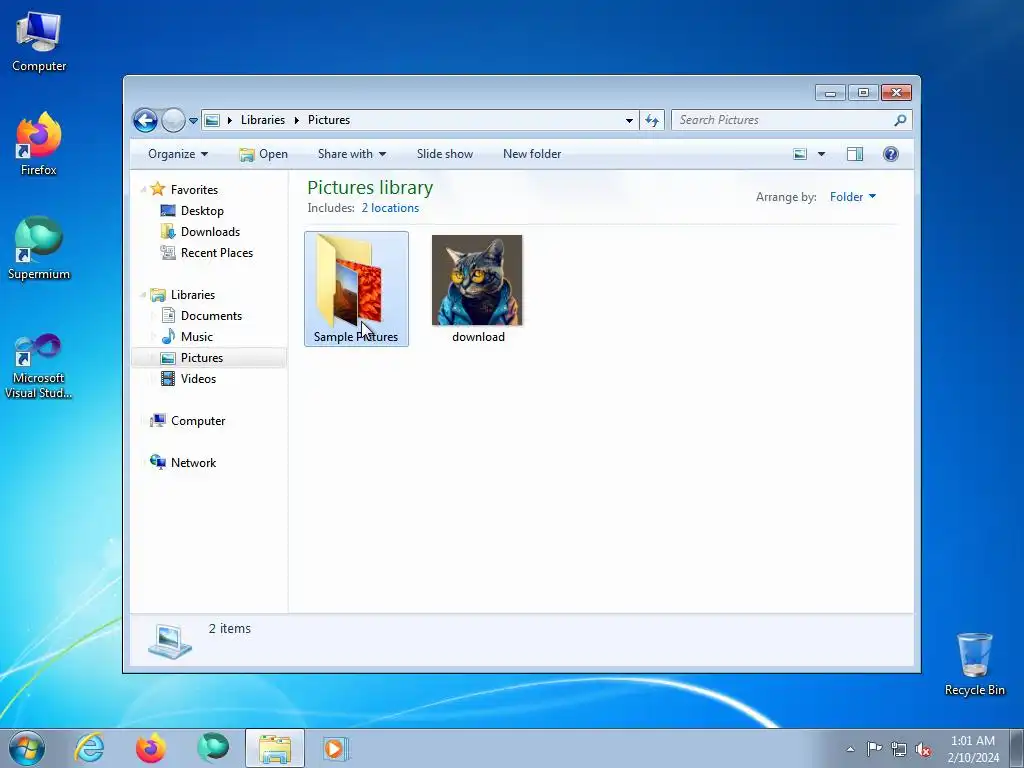The image size is (1024, 768).
Task: Select the download cat image
Action: coord(477,289)
